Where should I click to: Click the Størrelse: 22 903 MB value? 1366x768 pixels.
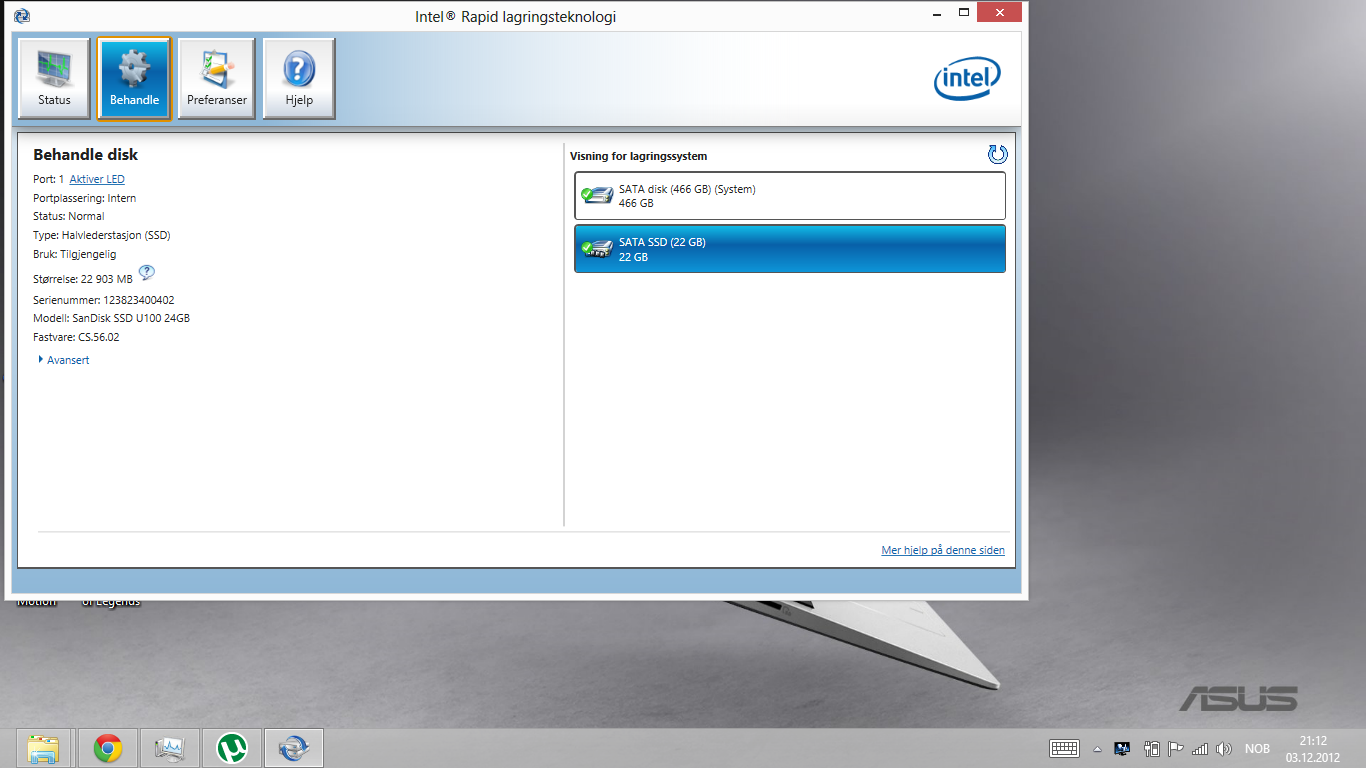pyautogui.click(x=83, y=279)
